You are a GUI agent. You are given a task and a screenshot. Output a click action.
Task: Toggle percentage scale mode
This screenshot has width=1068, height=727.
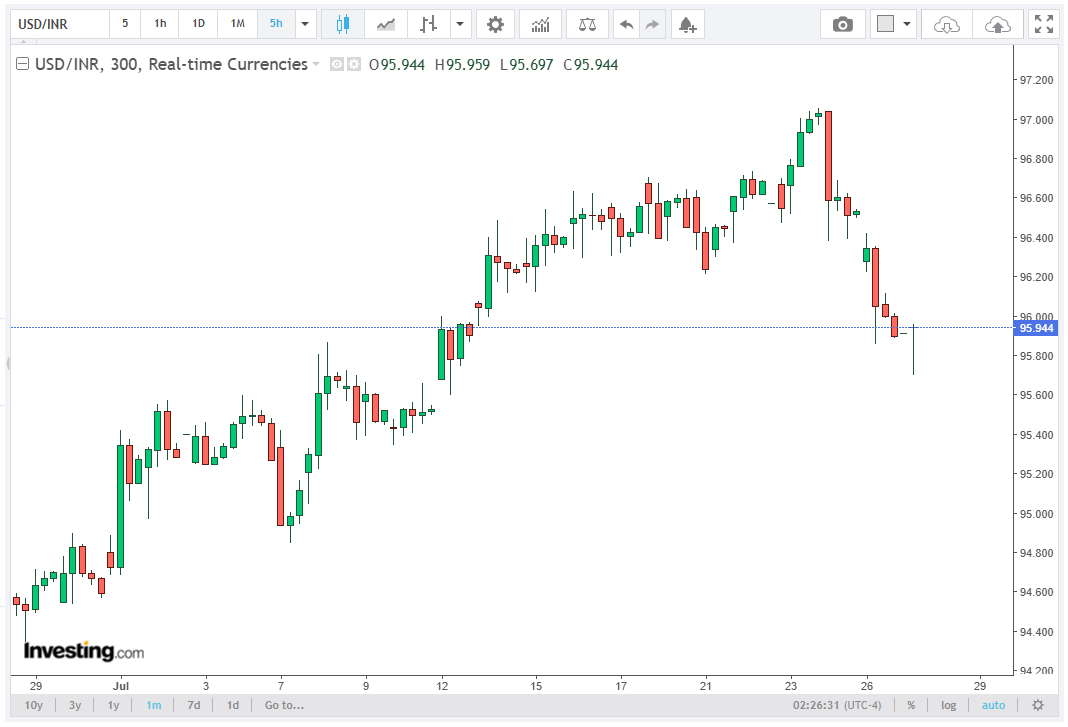pyautogui.click(x=911, y=705)
